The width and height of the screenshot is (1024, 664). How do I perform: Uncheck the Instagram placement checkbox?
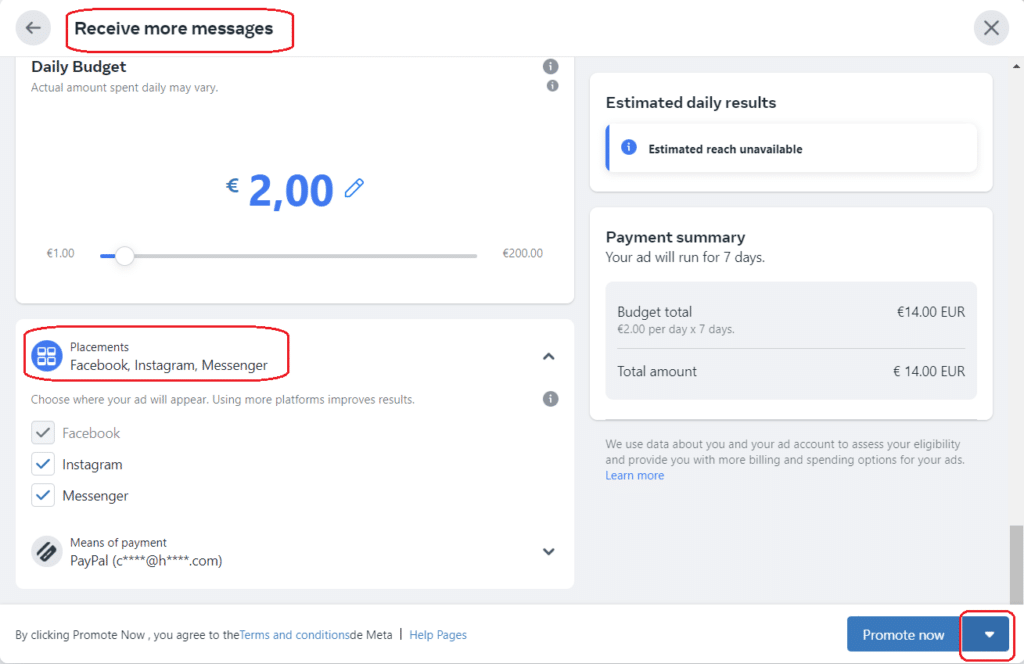[x=43, y=464]
